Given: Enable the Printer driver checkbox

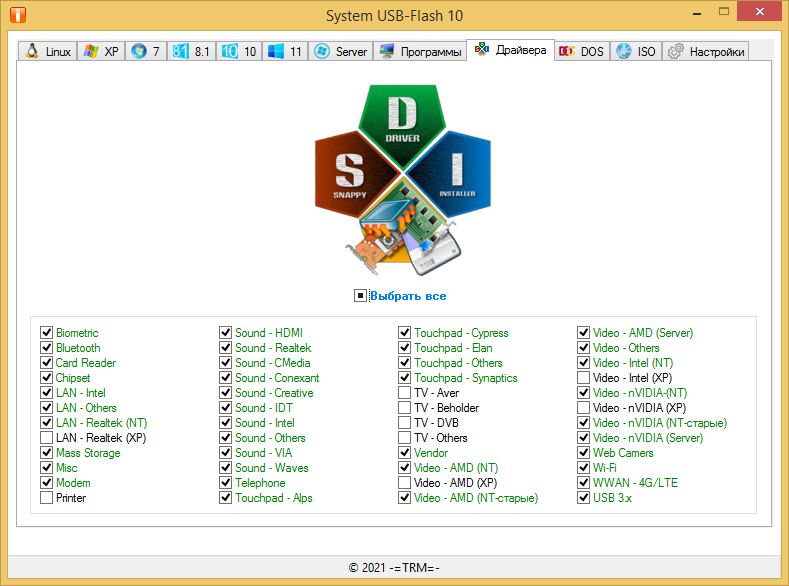Looking at the screenshot, I should (x=46, y=498).
